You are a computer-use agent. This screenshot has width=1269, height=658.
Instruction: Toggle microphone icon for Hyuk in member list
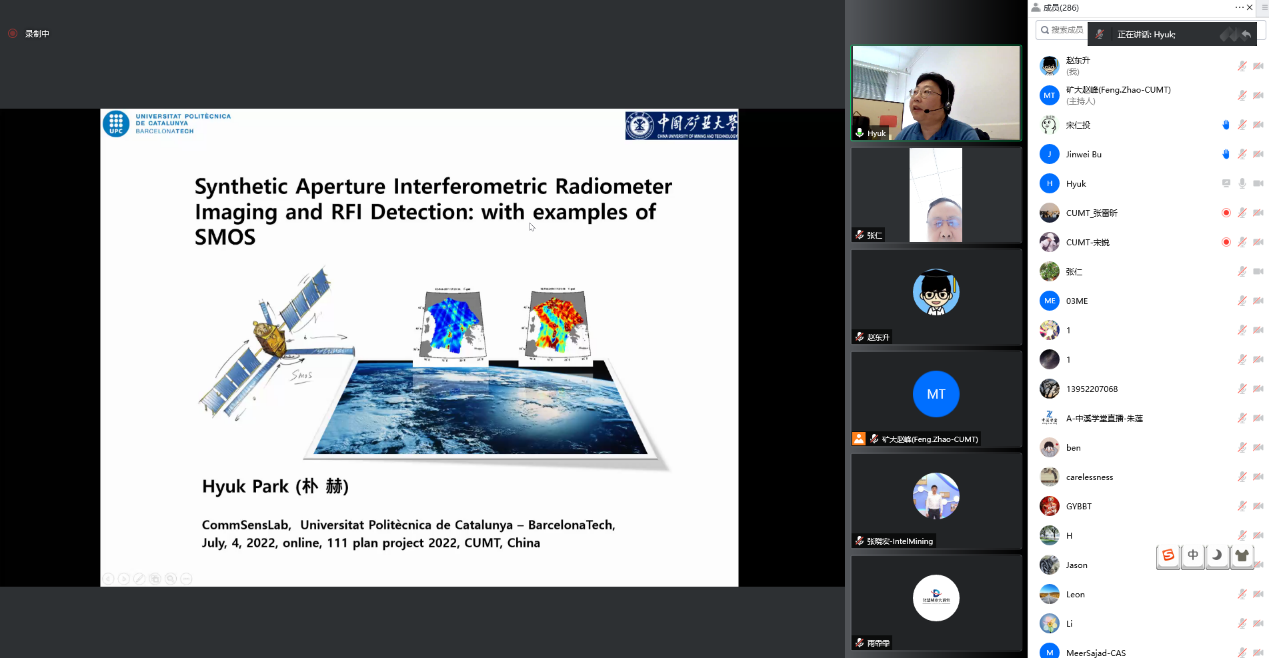1242,183
